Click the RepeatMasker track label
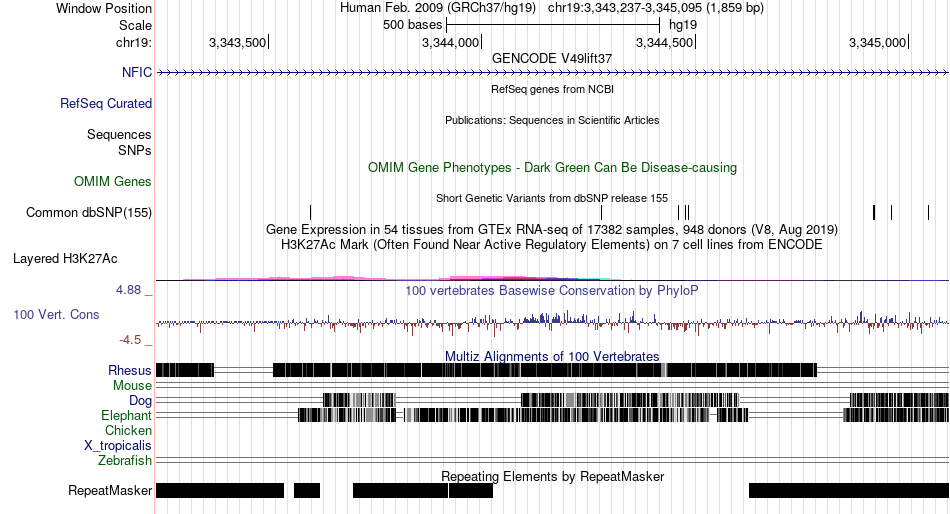This screenshot has height=514, width=950. [x=110, y=490]
